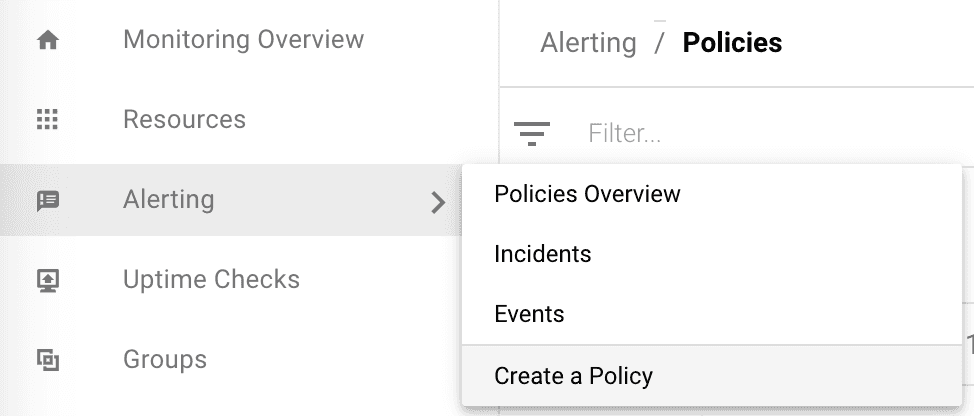This screenshot has width=974, height=416.
Task: Open the Monitoring Overview page label
Action: 243,40
